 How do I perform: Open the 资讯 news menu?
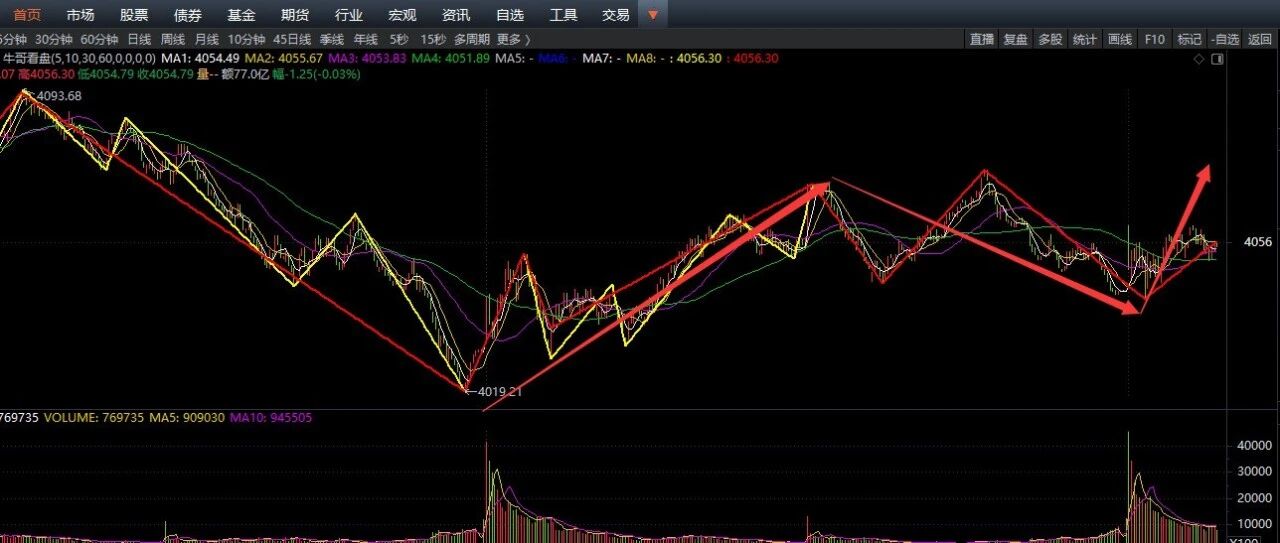click(456, 15)
